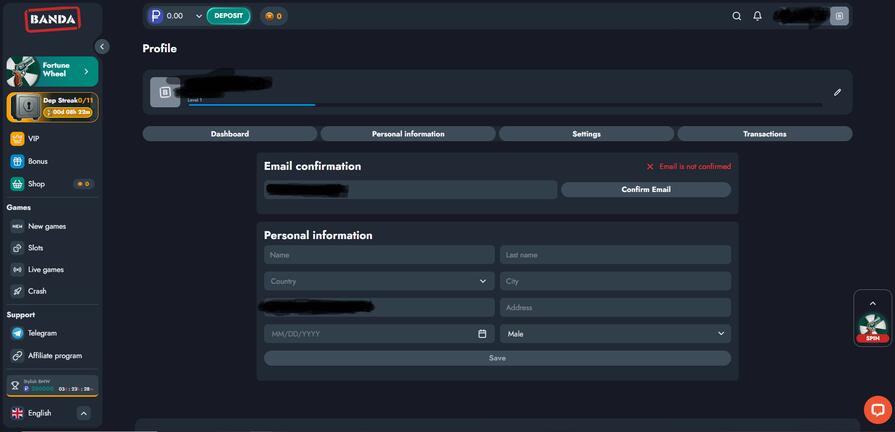Expand the balance currency dropdown
The height and width of the screenshot is (432, 895).
199,16
